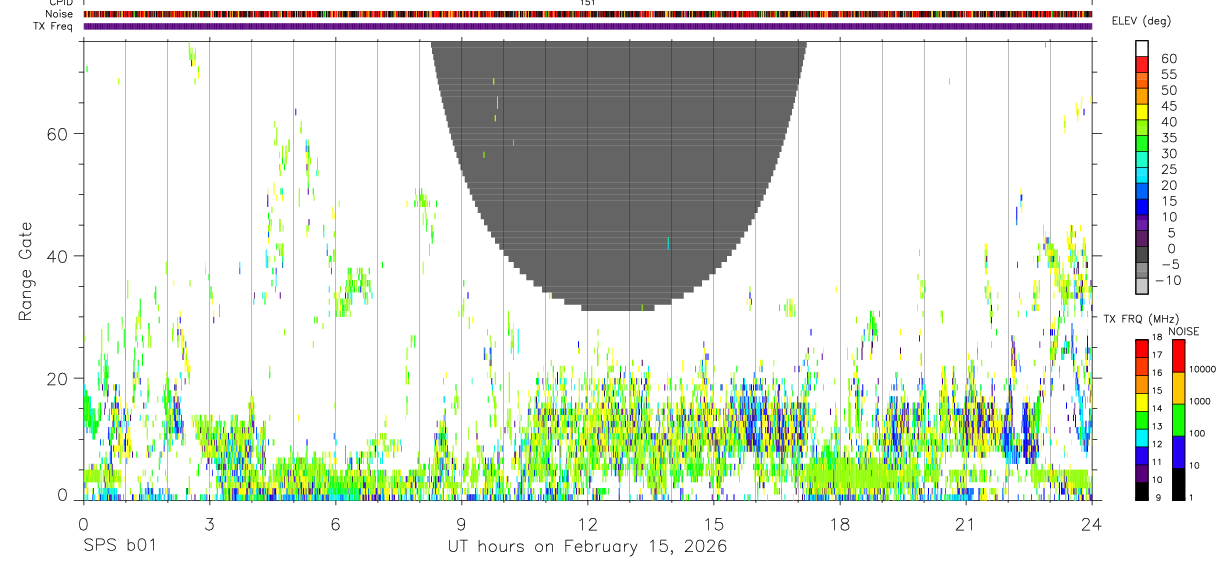Click the cyan swatch in the TX FRQ color bar

pos(1142,438)
